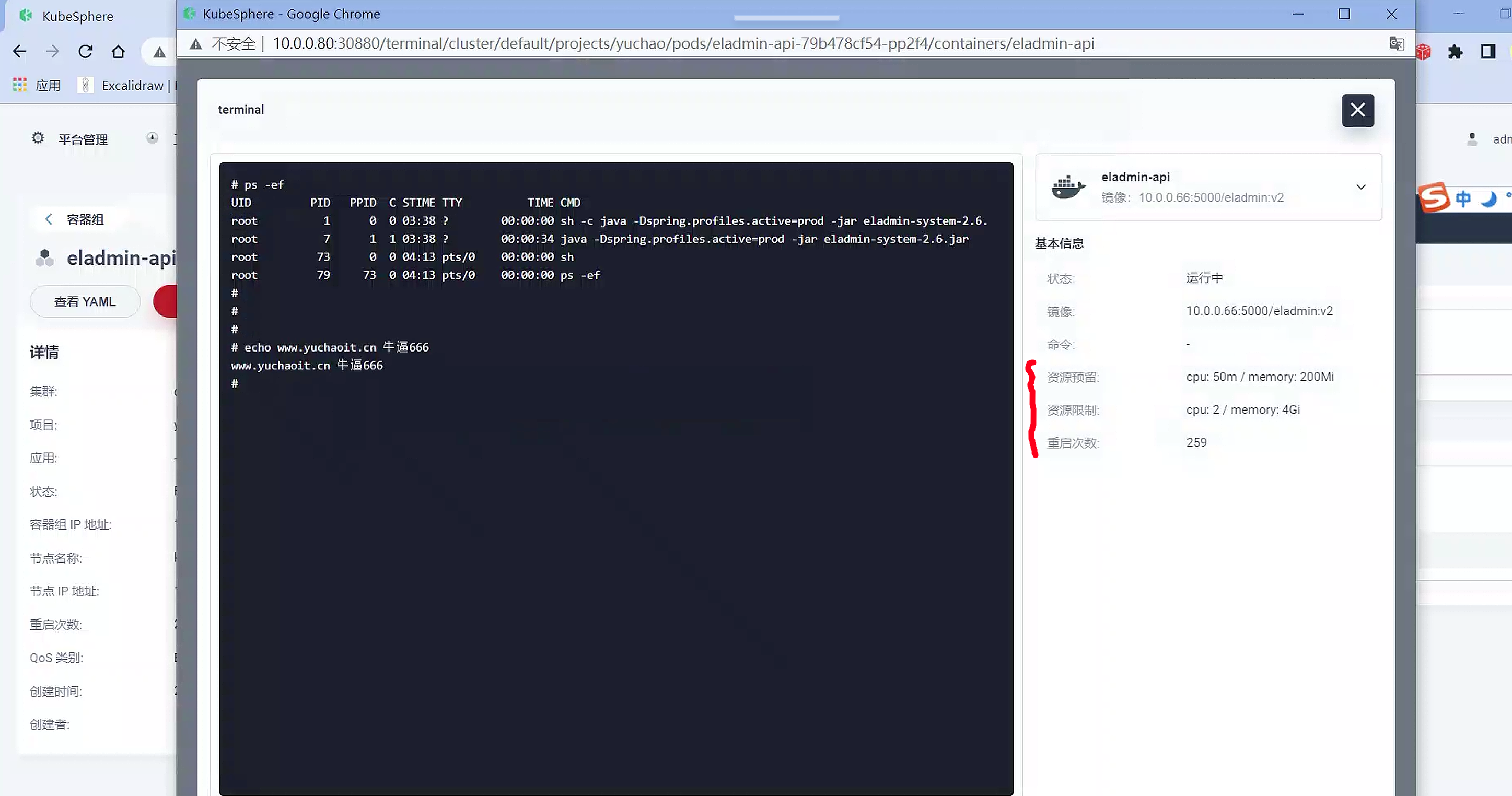Image resolution: width=1512 pixels, height=796 pixels.
Task: Expand the eladmin-api container selector chevron
Action: tap(1360, 187)
